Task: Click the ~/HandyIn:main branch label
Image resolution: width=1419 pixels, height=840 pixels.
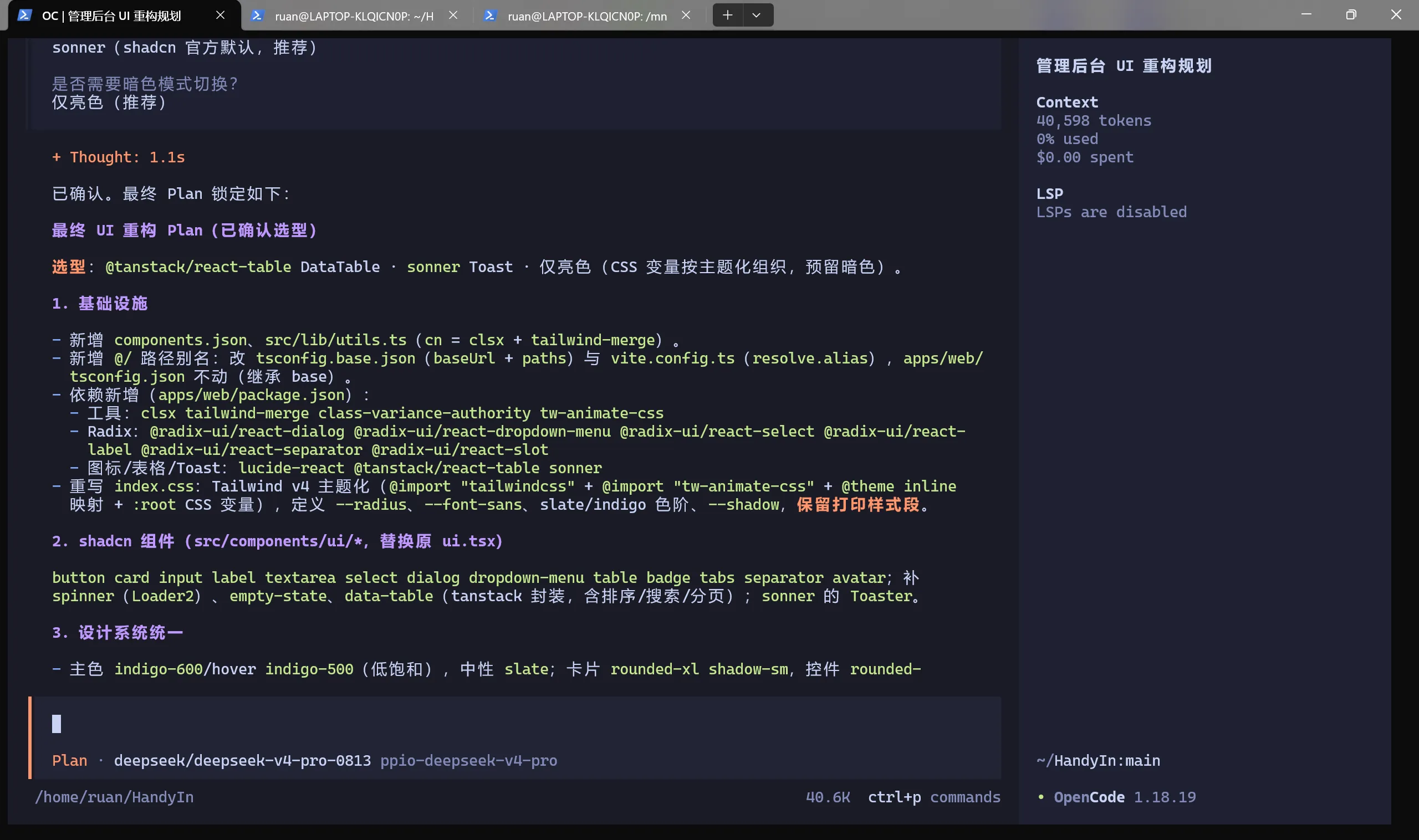Action: (x=1098, y=760)
